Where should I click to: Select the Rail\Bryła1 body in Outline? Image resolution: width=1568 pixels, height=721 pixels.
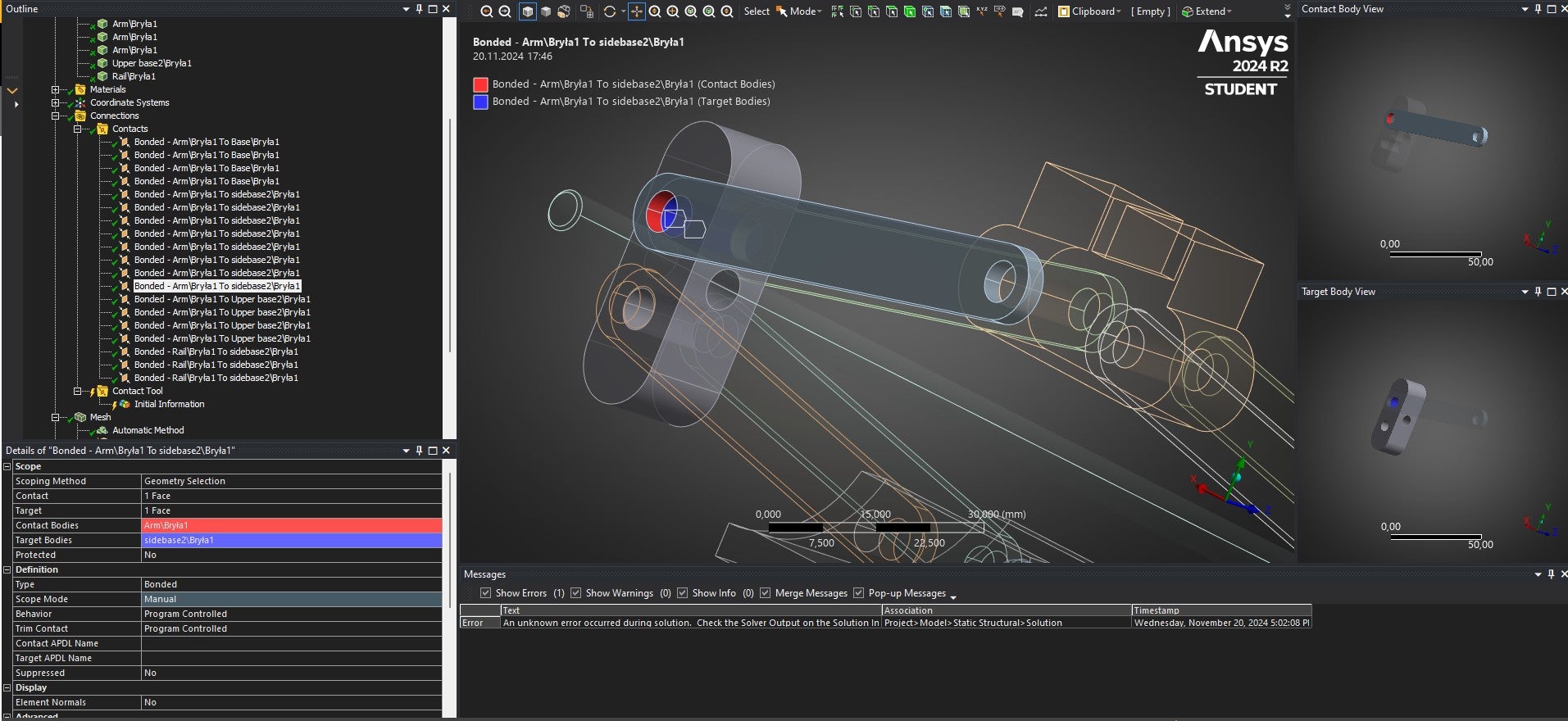[134, 76]
